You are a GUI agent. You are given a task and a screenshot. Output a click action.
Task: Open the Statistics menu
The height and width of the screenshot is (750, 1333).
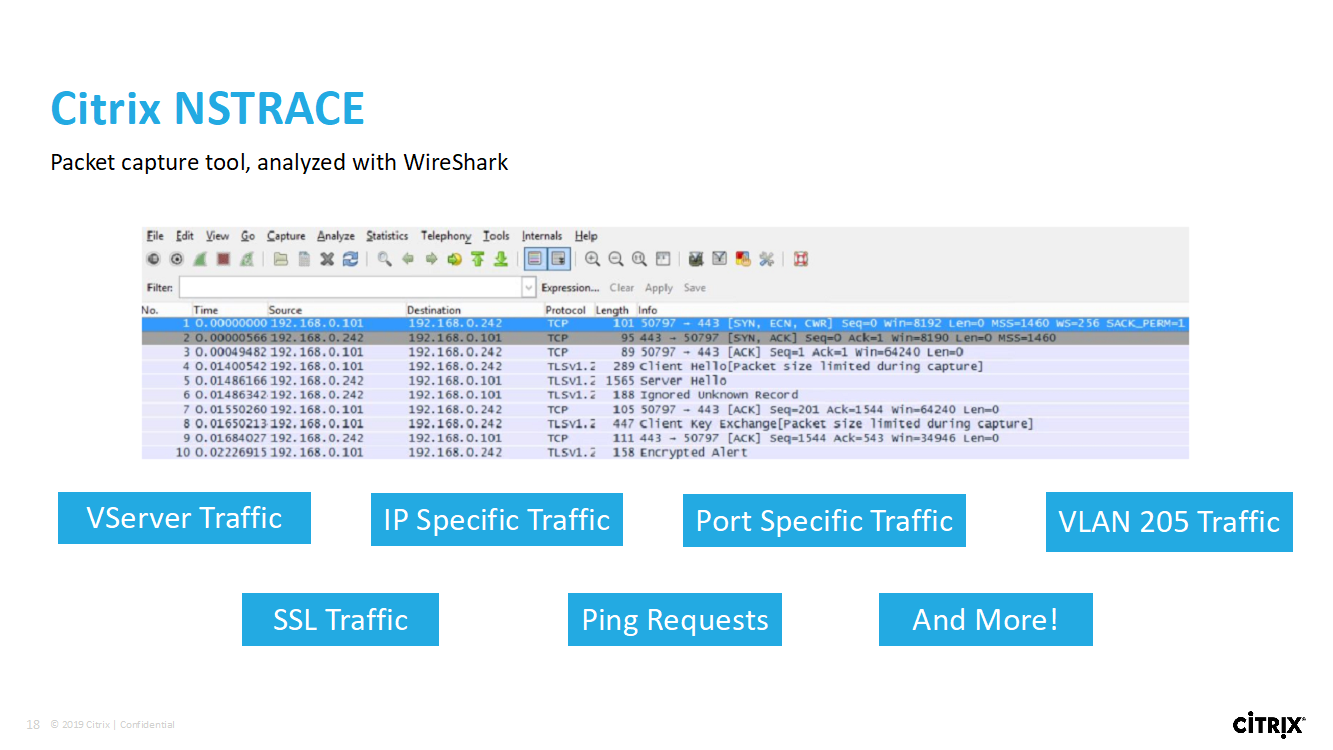387,236
